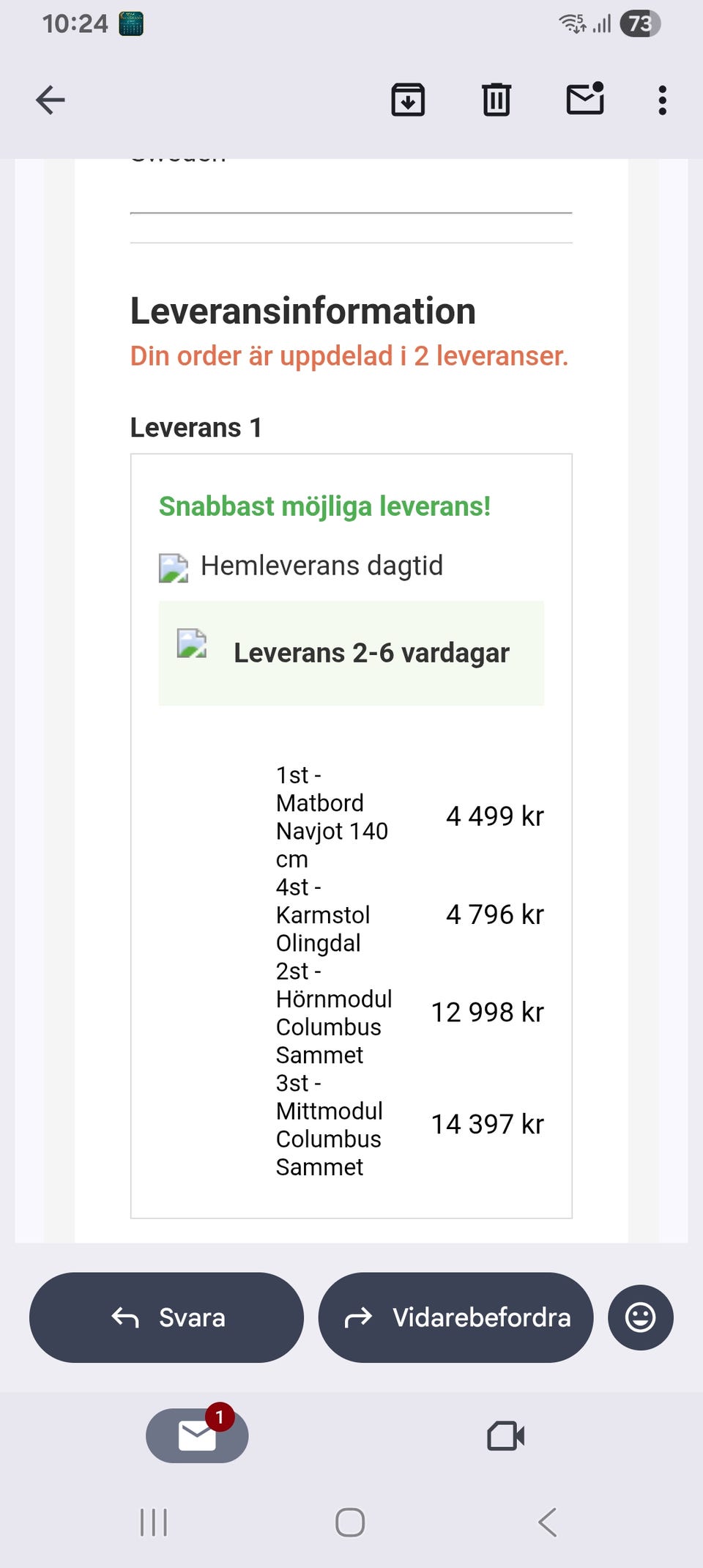The height and width of the screenshot is (1568, 703).
Task: Reply using the Svara button
Action: pos(166,1317)
